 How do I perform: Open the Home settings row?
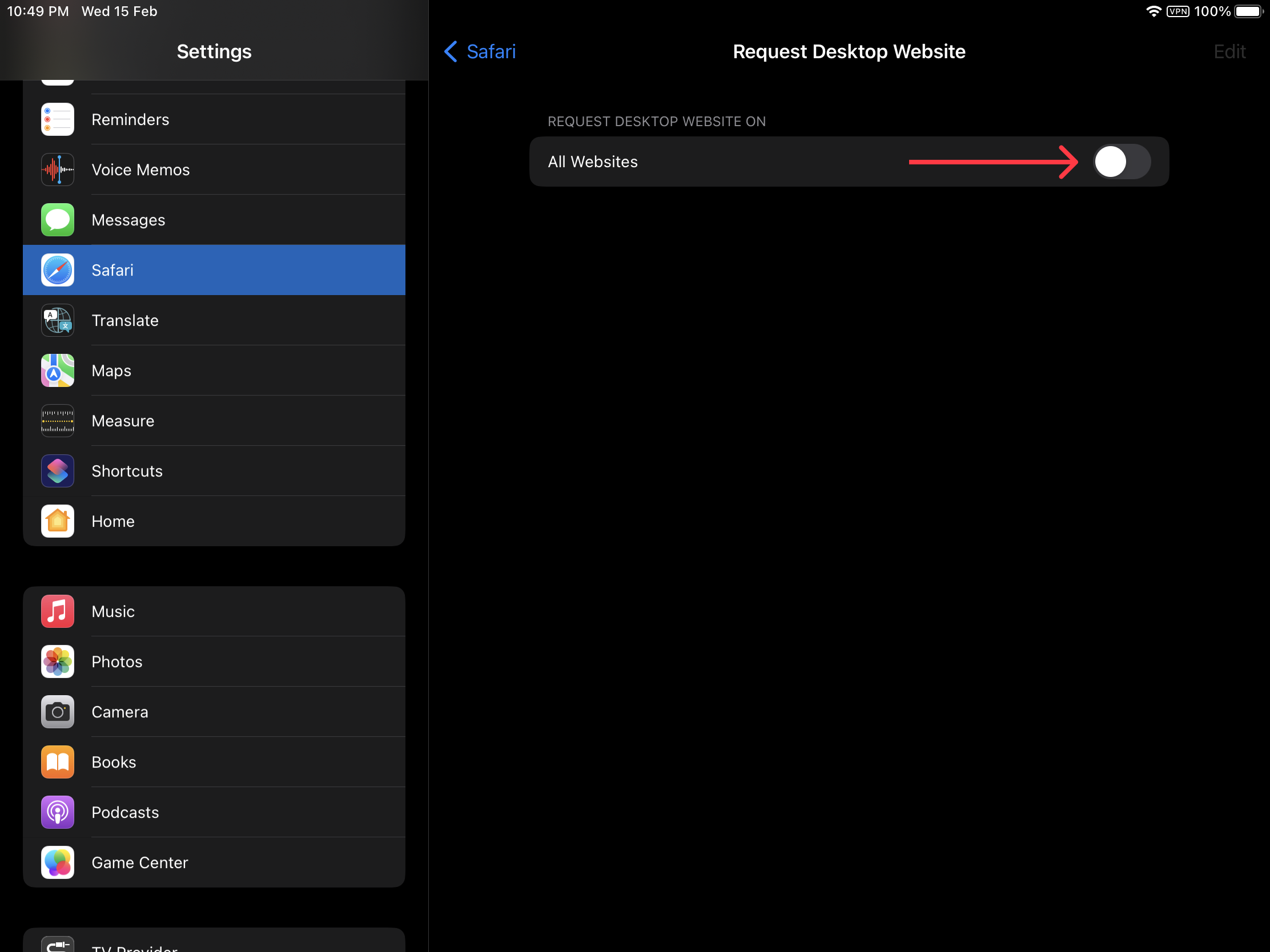(x=214, y=522)
